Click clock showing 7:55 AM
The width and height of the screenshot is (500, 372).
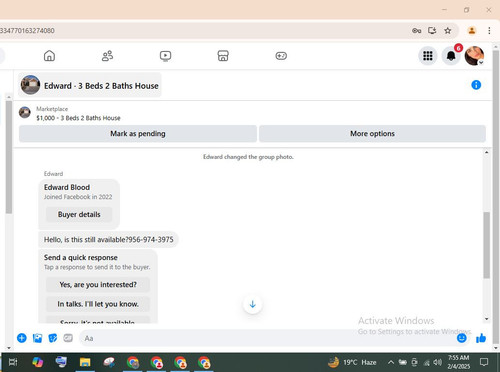458,358
